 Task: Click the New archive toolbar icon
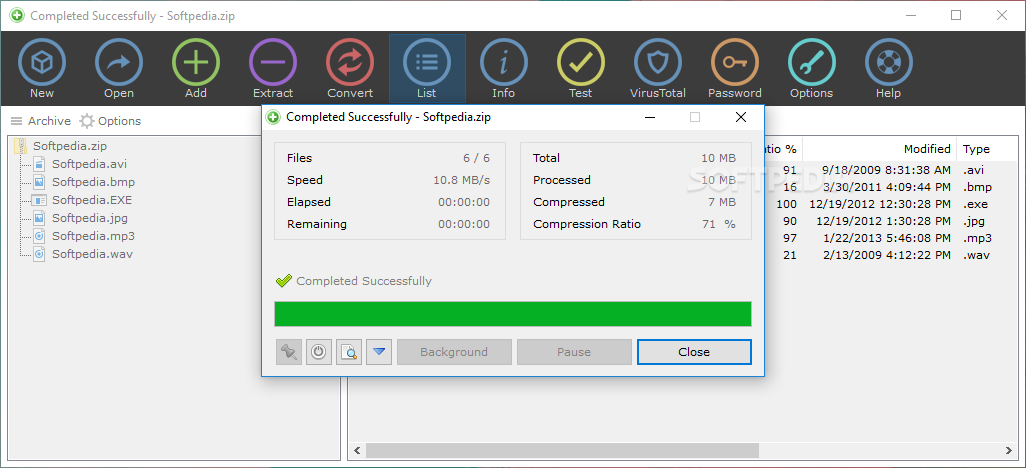42,63
